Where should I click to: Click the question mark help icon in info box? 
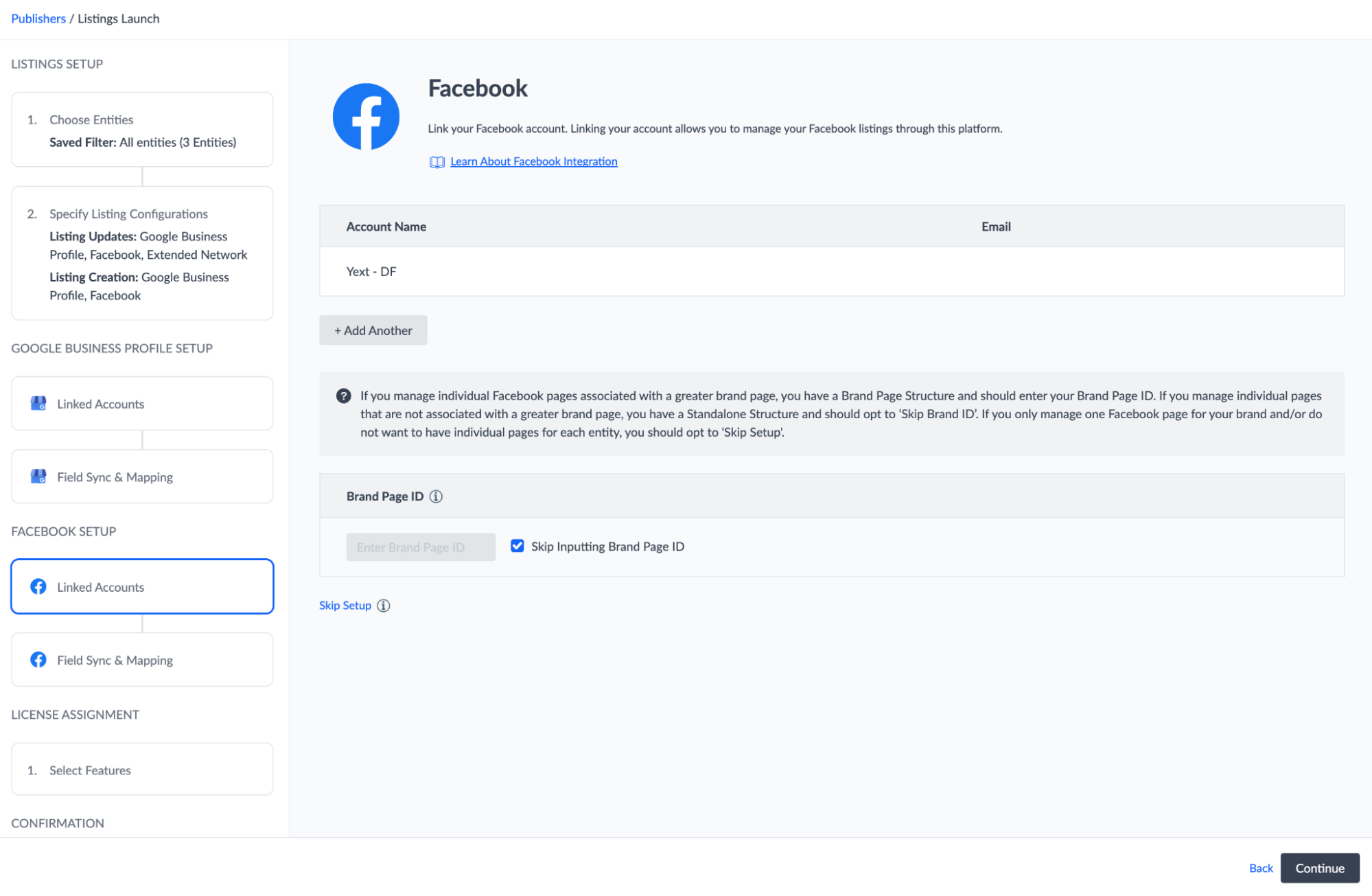(x=343, y=396)
